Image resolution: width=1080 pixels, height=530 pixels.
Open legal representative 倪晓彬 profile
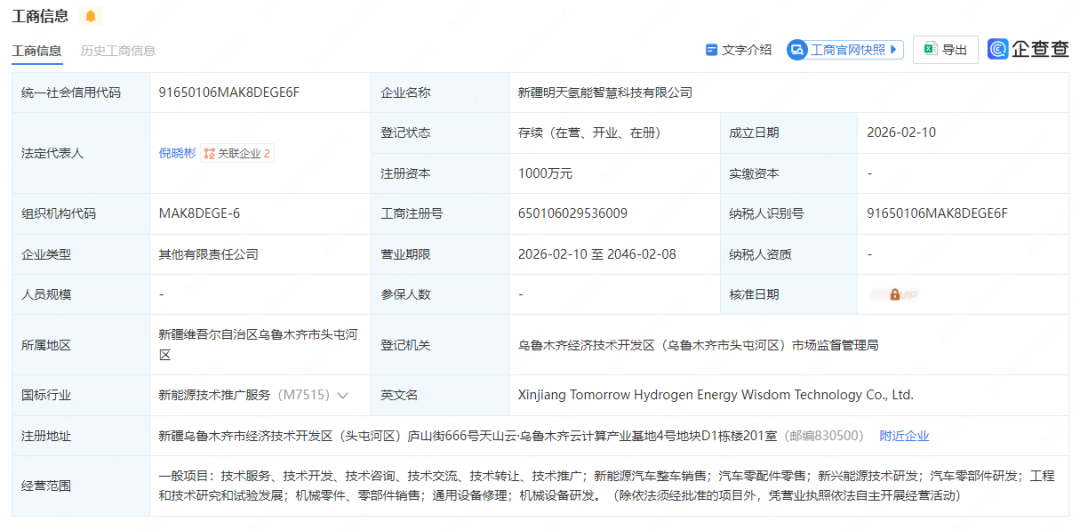[176, 153]
